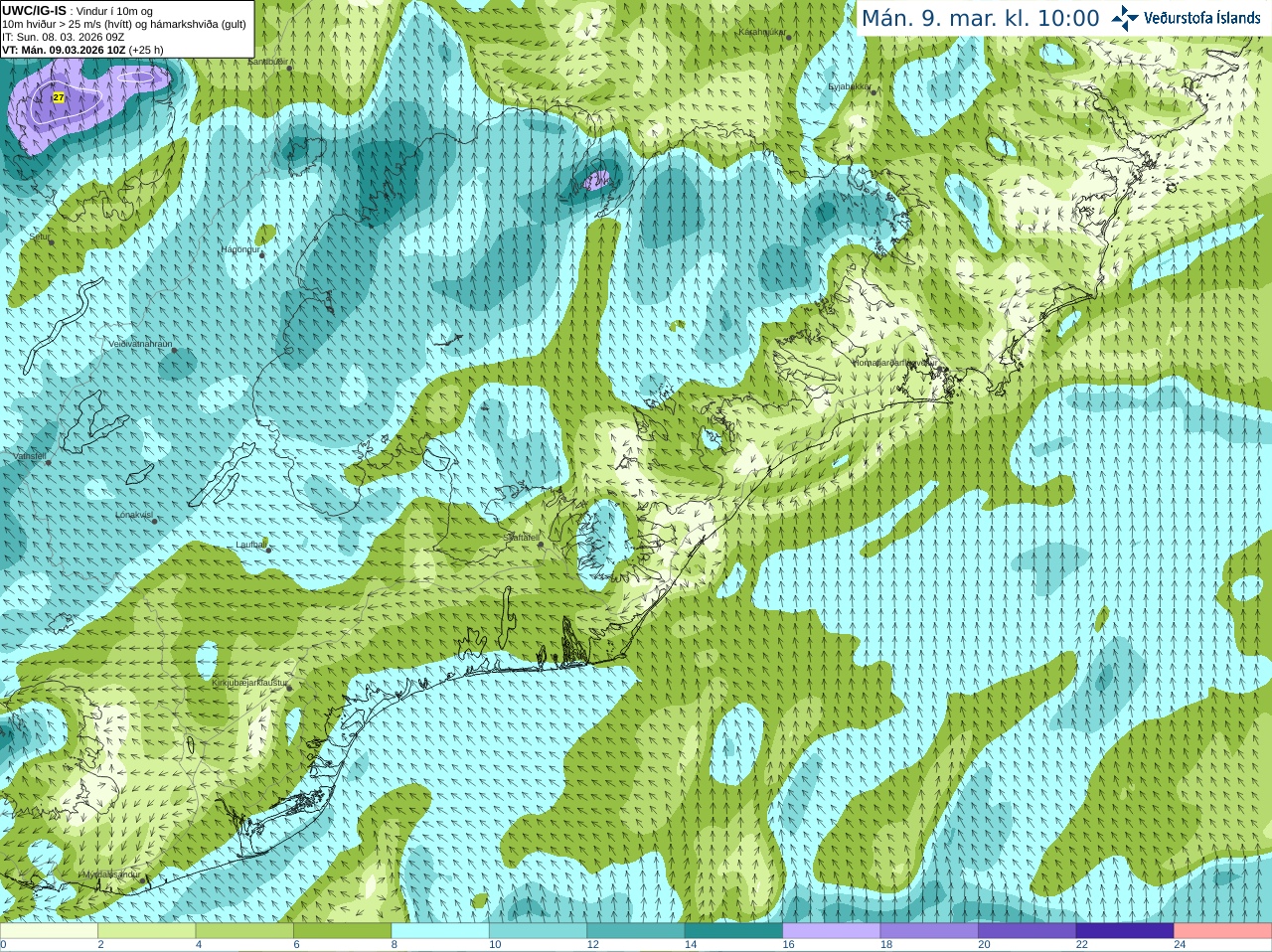The image size is (1272, 952).
Task: Pick the 18–20 m/s purple legend swatch
Action: (x=929, y=931)
